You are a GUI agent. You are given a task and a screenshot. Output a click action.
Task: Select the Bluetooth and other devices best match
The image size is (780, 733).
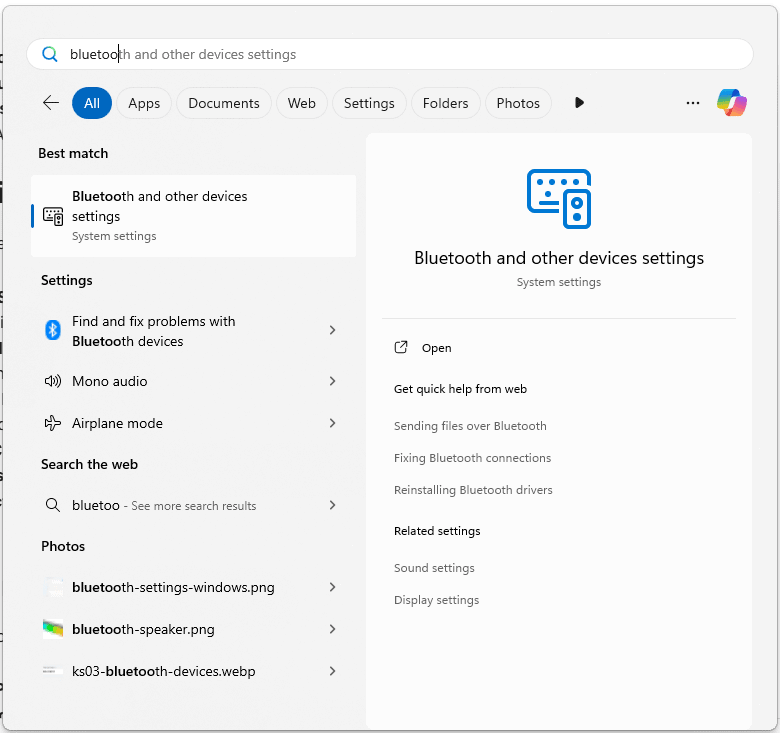point(194,216)
